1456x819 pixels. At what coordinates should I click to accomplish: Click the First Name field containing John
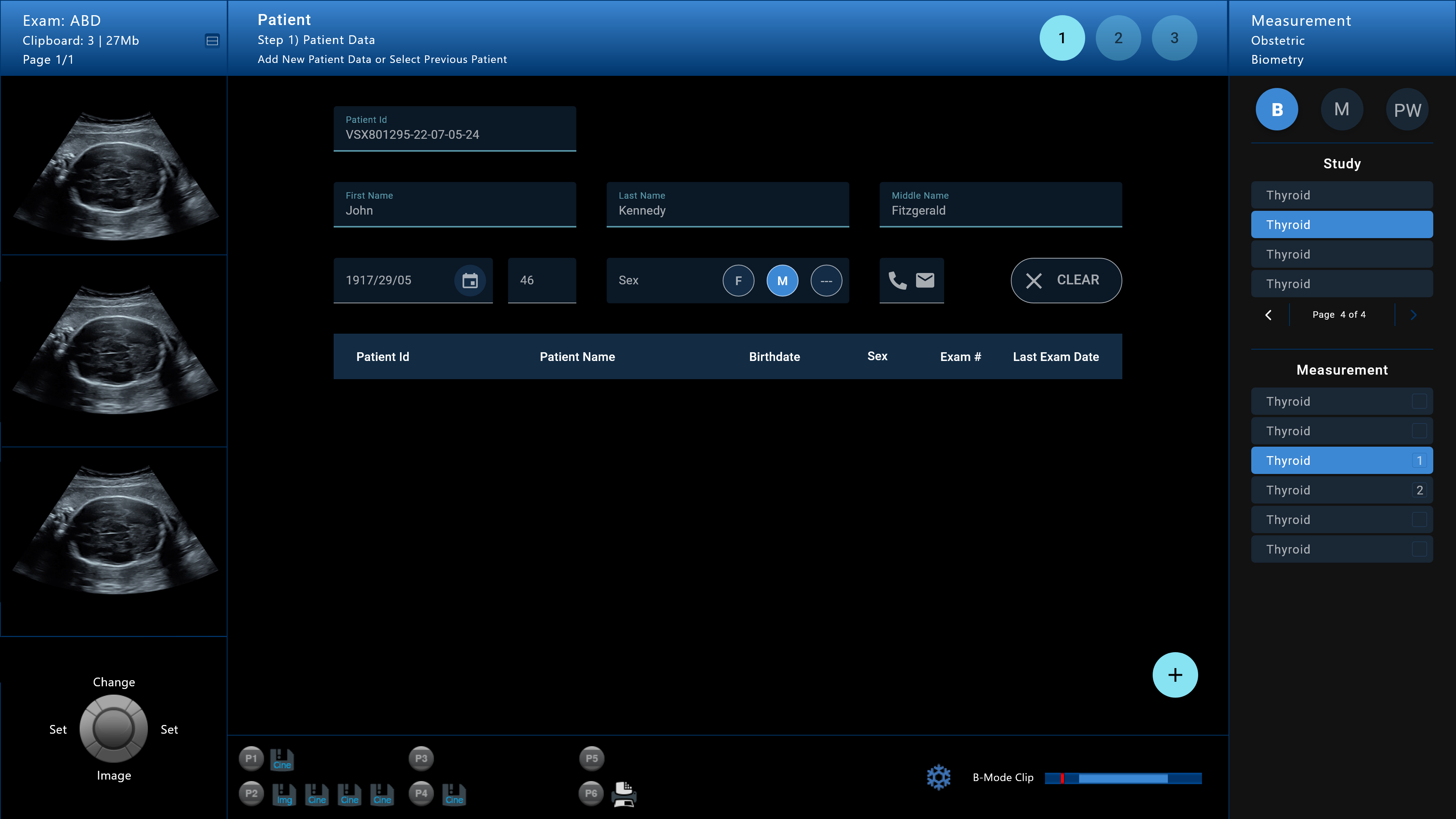[x=455, y=205]
